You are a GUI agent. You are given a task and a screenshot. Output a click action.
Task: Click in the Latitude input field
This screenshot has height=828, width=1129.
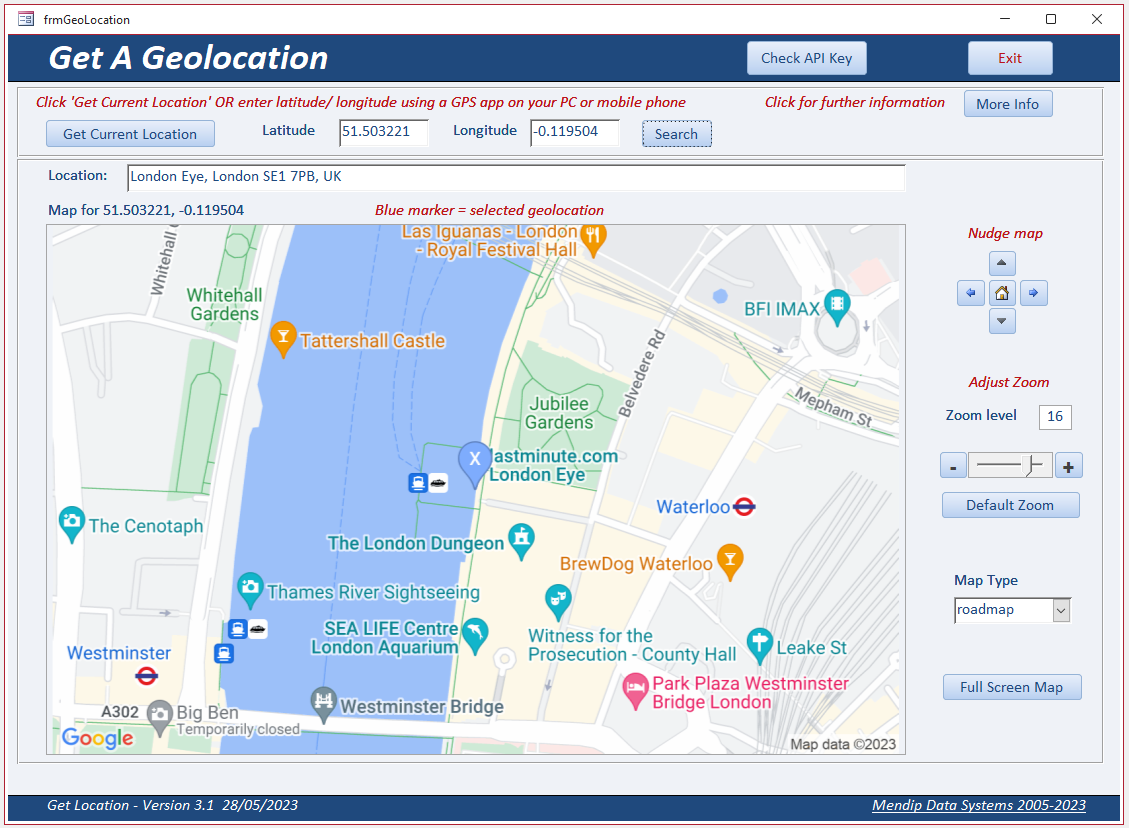pos(384,132)
